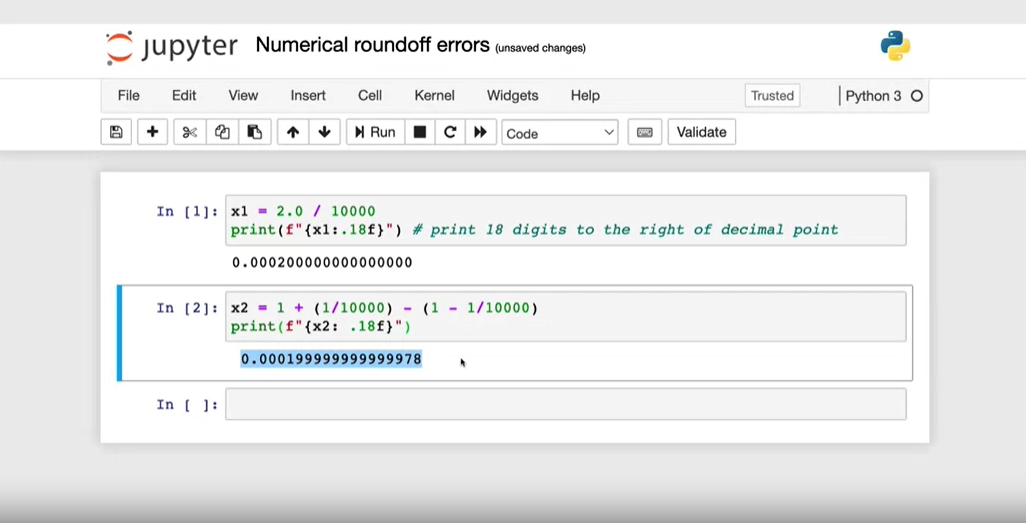Open the Help menu
This screenshot has width=1026, height=523.
(585, 96)
